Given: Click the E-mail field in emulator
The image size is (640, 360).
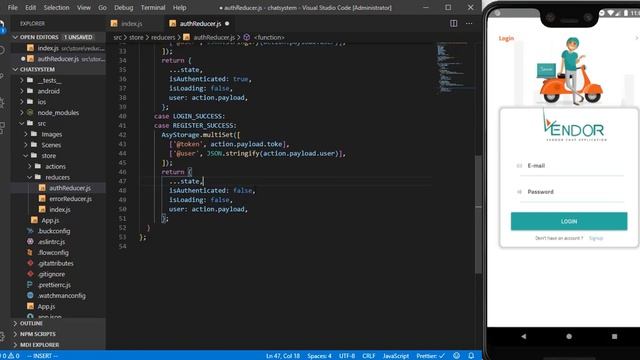Looking at the screenshot, I should 570,166.
